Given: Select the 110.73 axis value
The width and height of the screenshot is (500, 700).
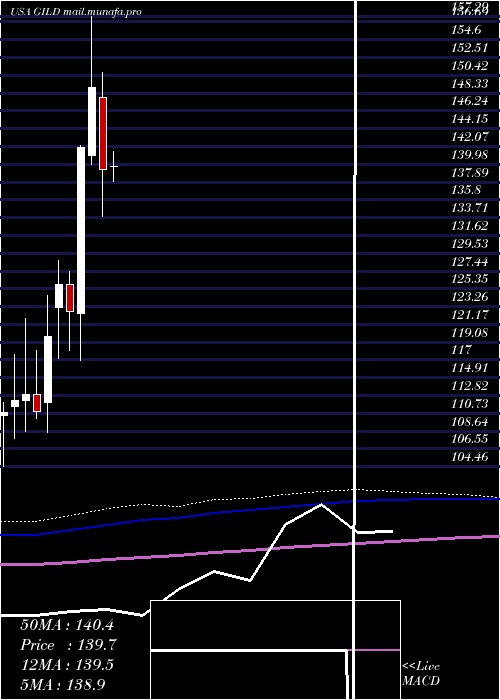Looking at the screenshot, I should (469, 404).
